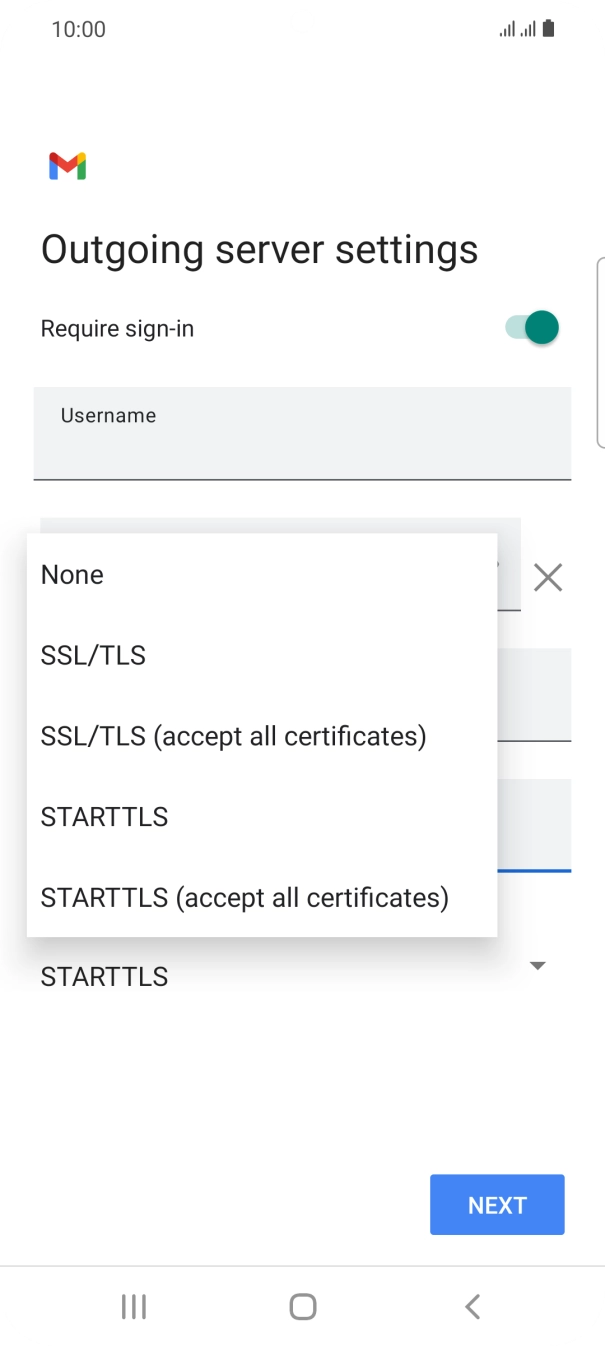Click the Gmail logo icon
The image size is (605, 1346).
[x=66, y=165]
